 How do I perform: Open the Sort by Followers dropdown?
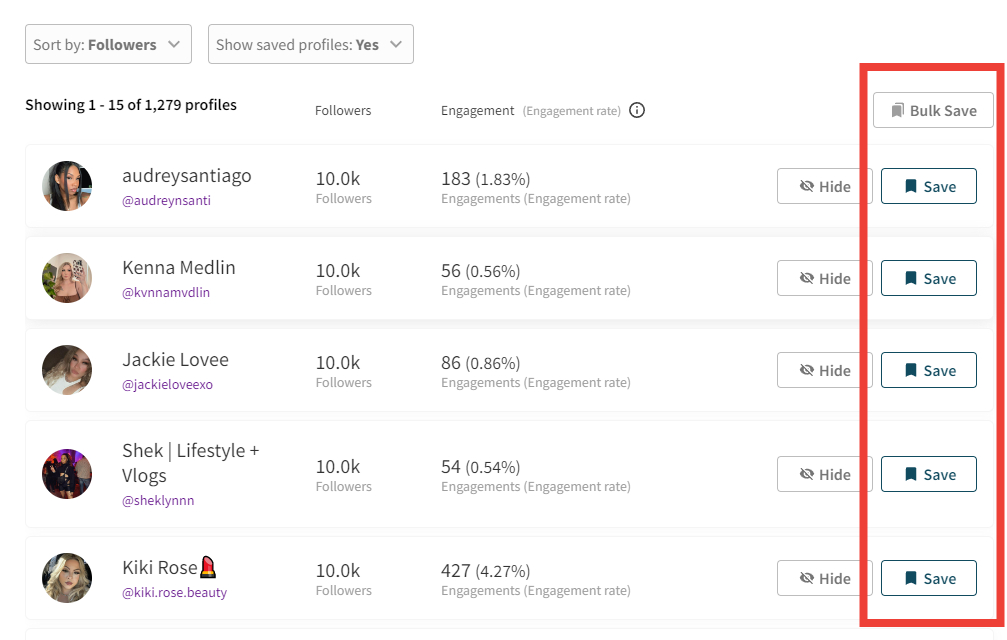pyautogui.click(x=107, y=43)
